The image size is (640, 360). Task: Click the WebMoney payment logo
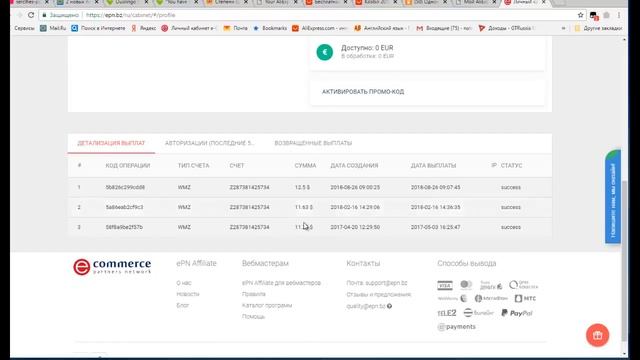point(452,298)
